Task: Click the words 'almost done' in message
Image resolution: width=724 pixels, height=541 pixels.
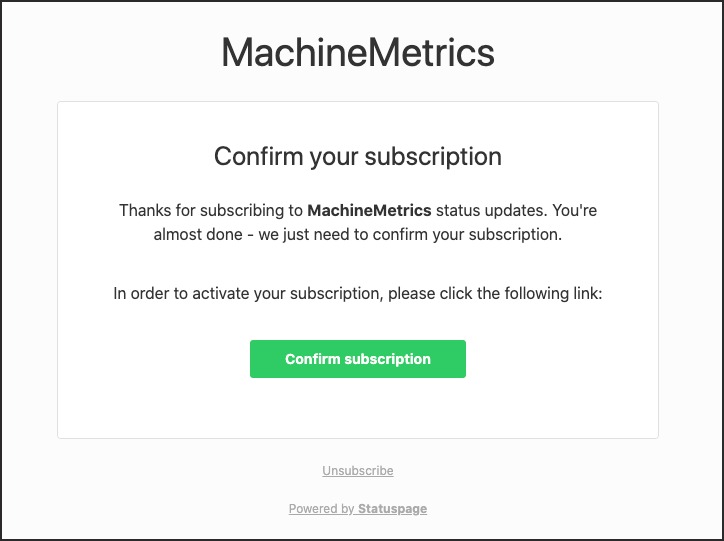Action: pyautogui.click(x=198, y=234)
